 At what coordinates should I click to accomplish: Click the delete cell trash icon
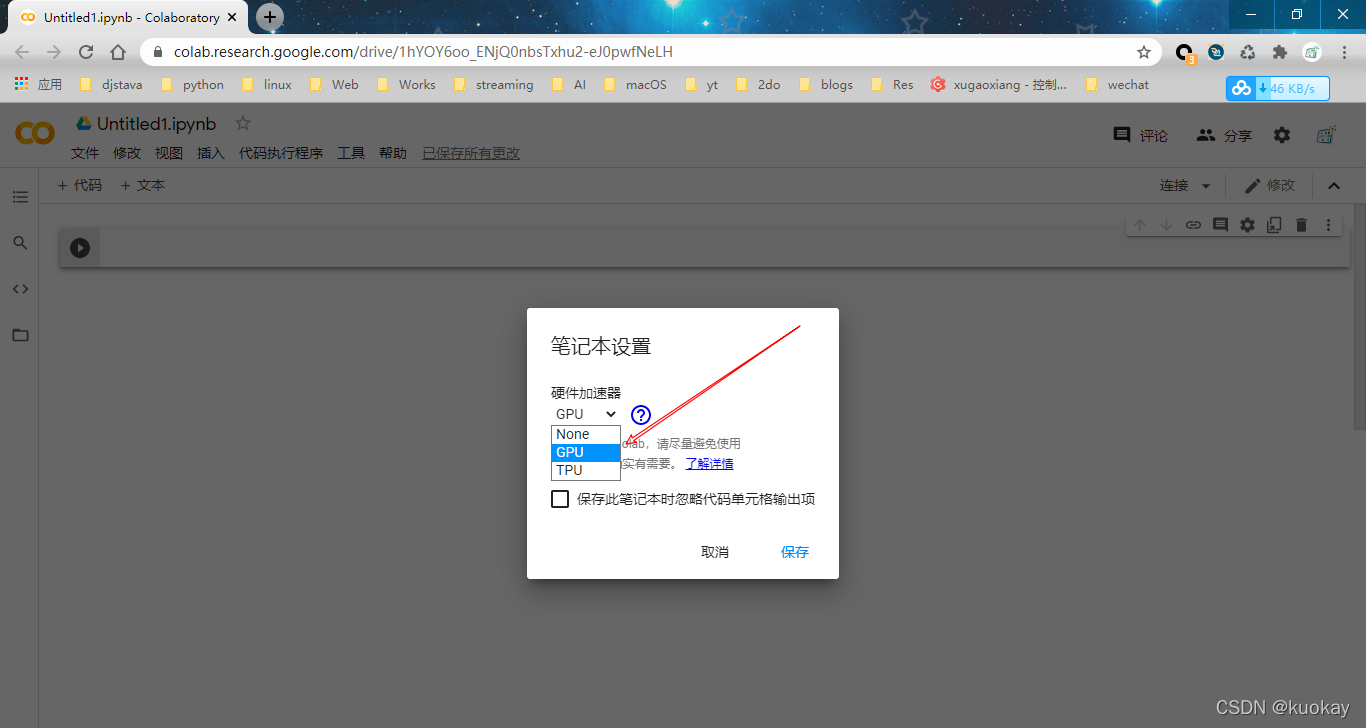point(1301,225)
